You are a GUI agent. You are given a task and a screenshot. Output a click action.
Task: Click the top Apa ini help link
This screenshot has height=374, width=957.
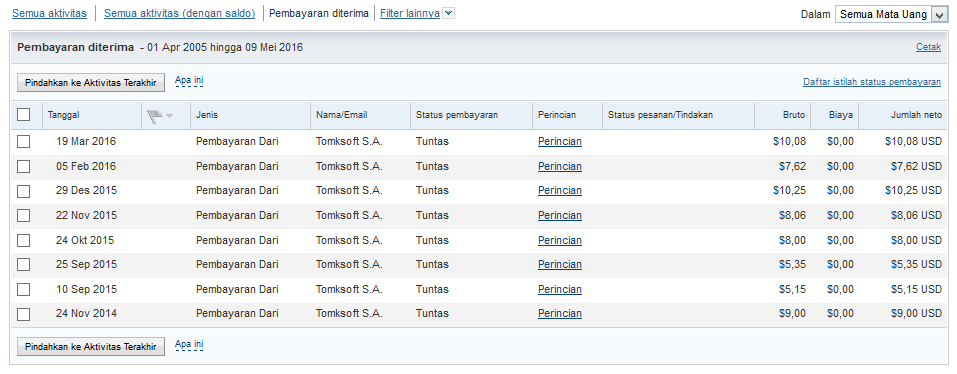[x=189, y=80]
